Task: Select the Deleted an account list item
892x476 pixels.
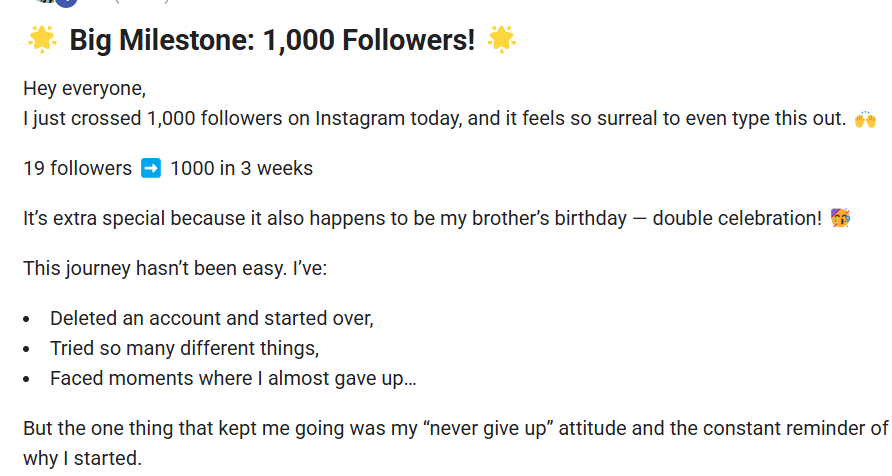Action: point(211,319)
